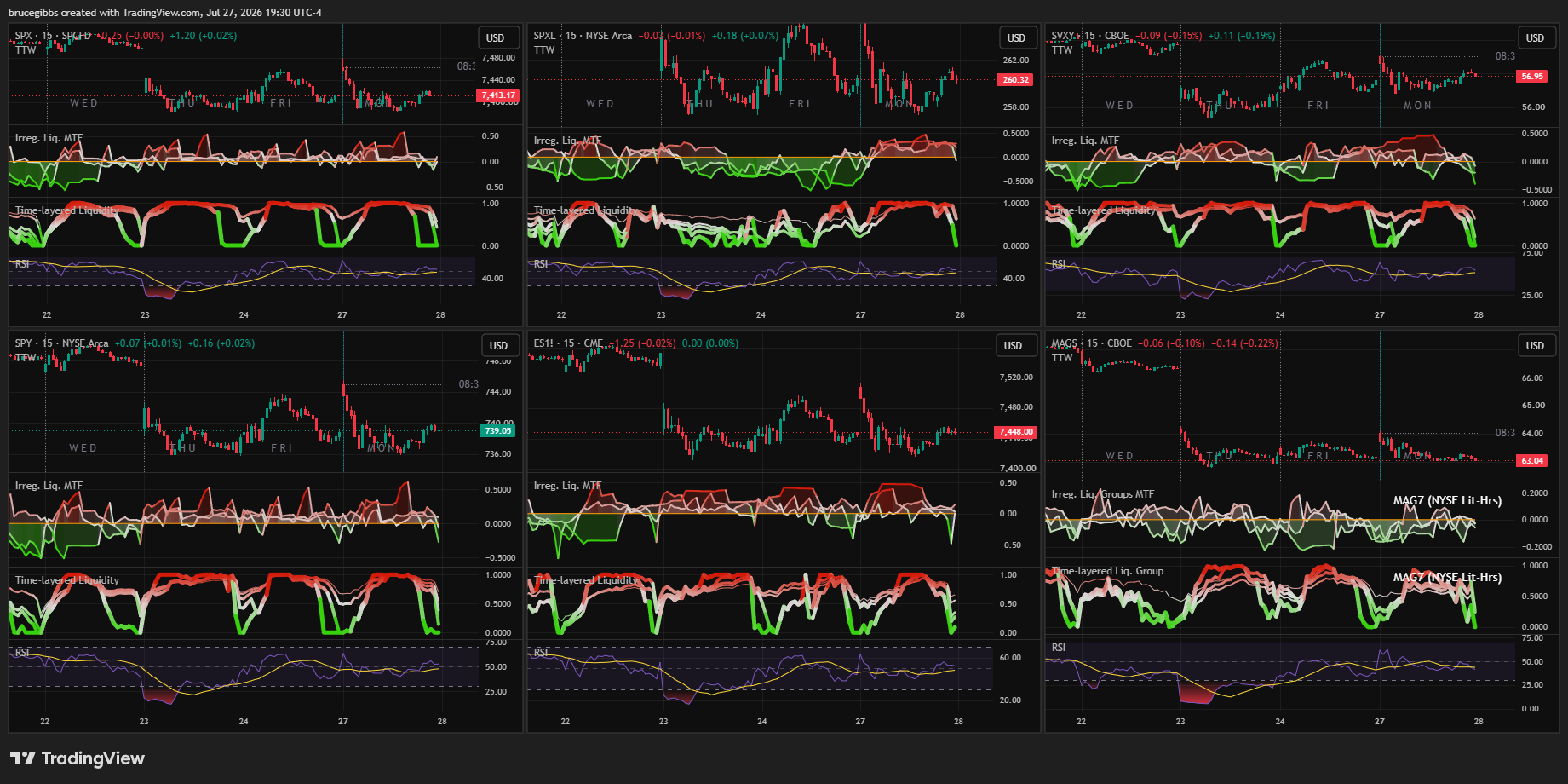This screenshot has height=784, width=1568.
Task: Select Irreg. Liq. MTF indicator in SPY chart
Action: [49, 486]
